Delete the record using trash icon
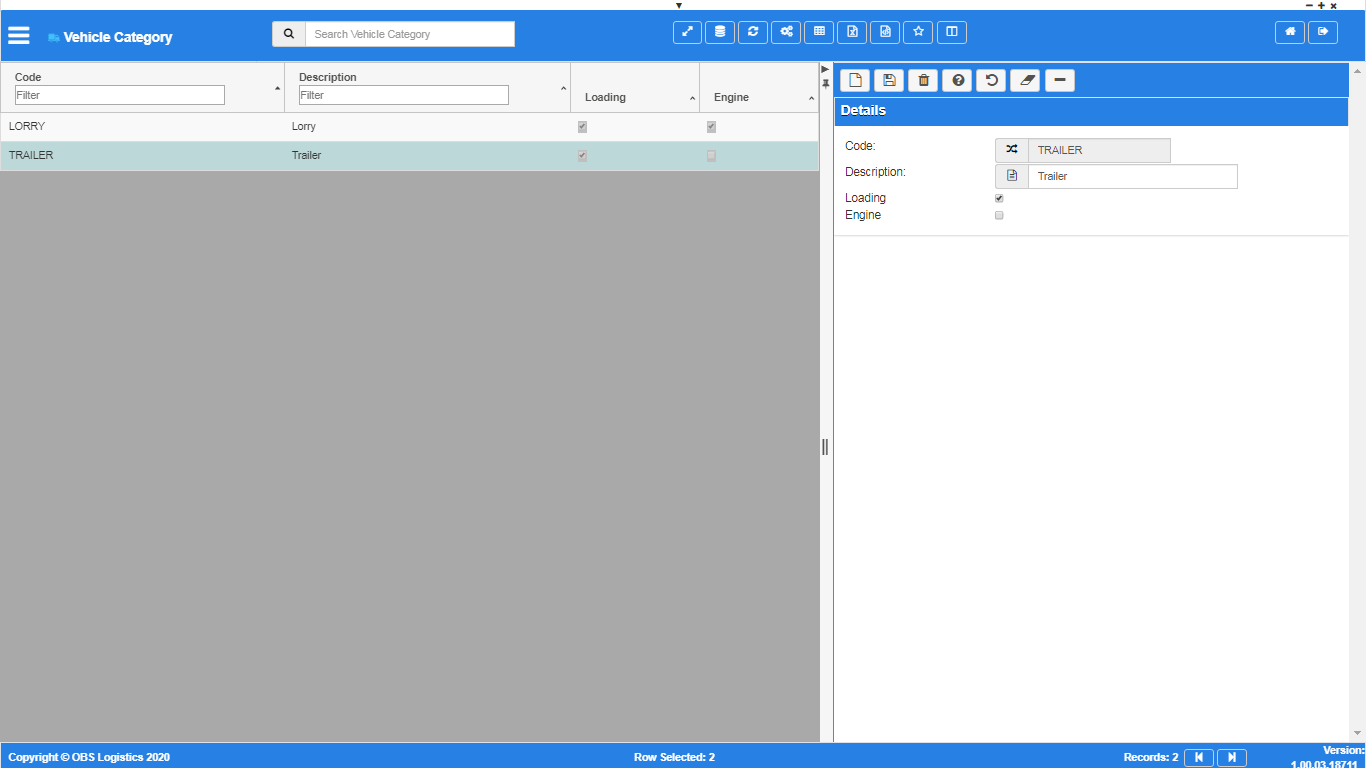This screenshot has width=1366, height=768. point(923,80)
